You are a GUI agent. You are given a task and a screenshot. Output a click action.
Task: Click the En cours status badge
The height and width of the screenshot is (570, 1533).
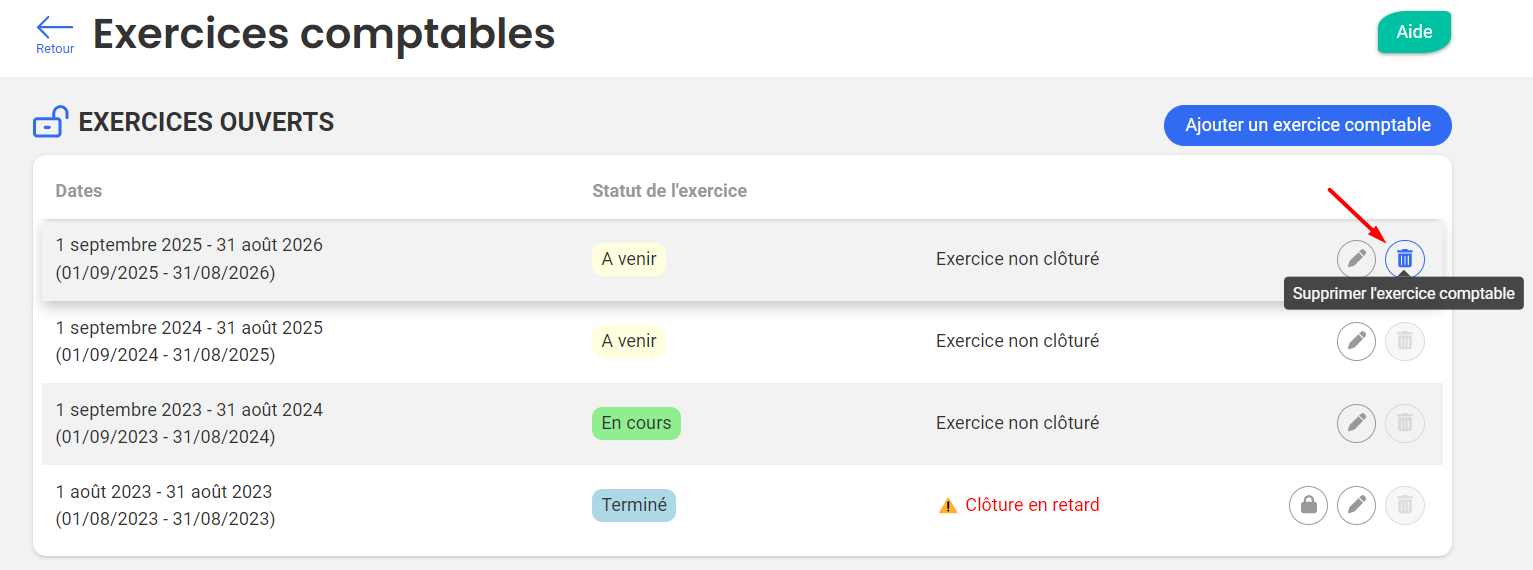[x=636, y=423]
